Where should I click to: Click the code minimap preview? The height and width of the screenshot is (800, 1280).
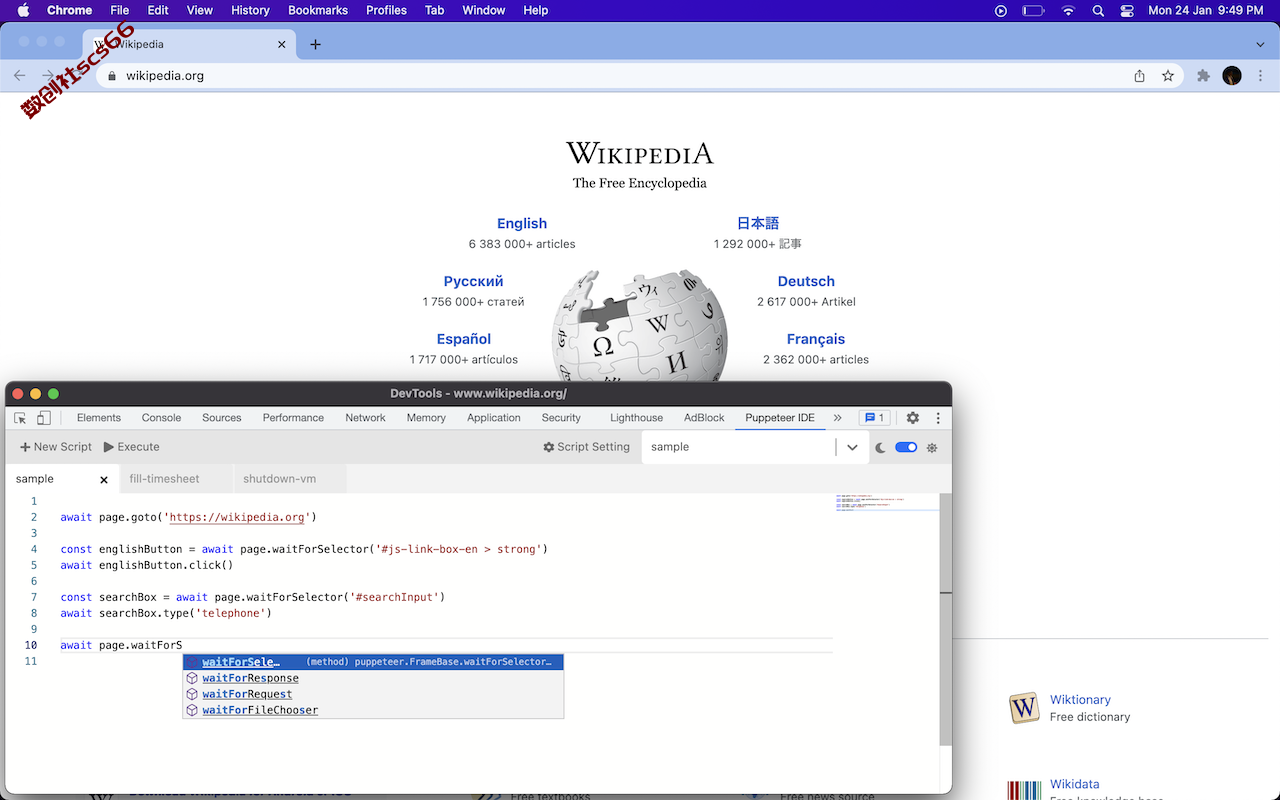pos(886,502)
